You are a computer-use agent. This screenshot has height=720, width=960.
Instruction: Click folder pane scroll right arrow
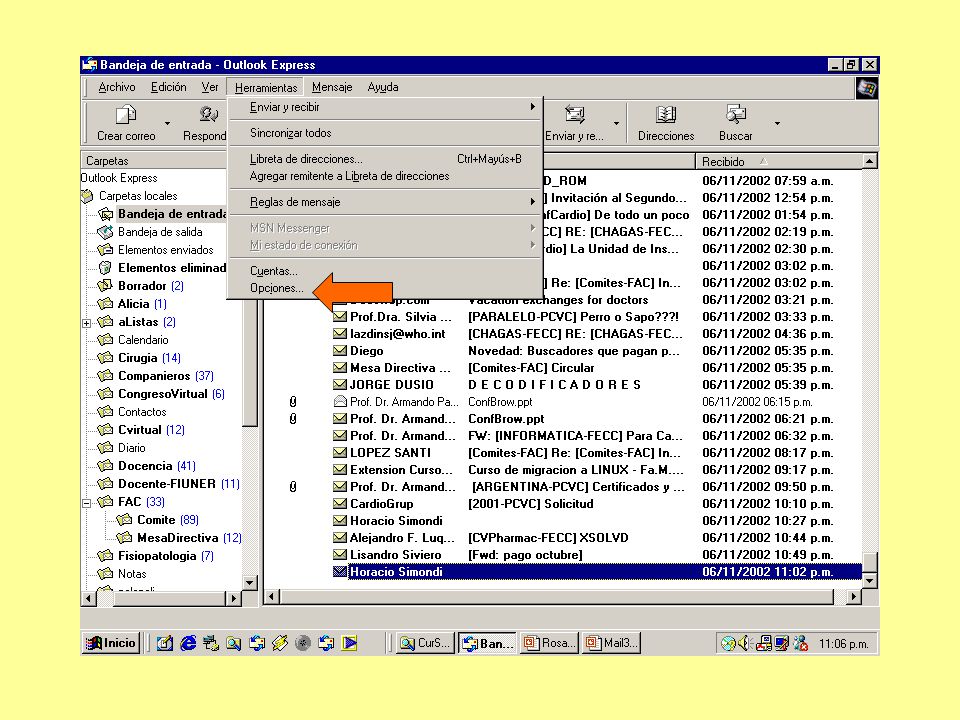[x=233, y=598]
